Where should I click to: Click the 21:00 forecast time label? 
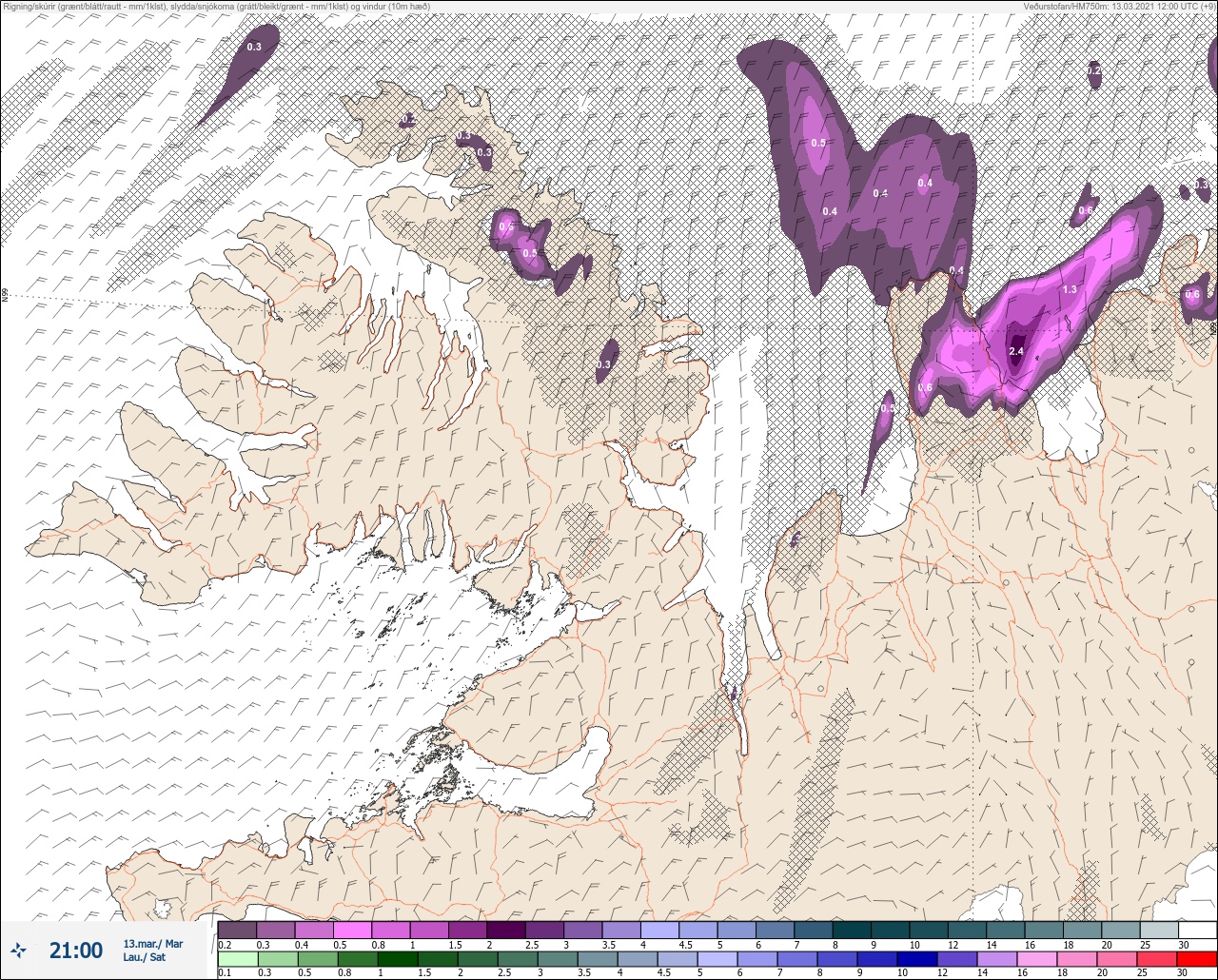pos(76,950)
